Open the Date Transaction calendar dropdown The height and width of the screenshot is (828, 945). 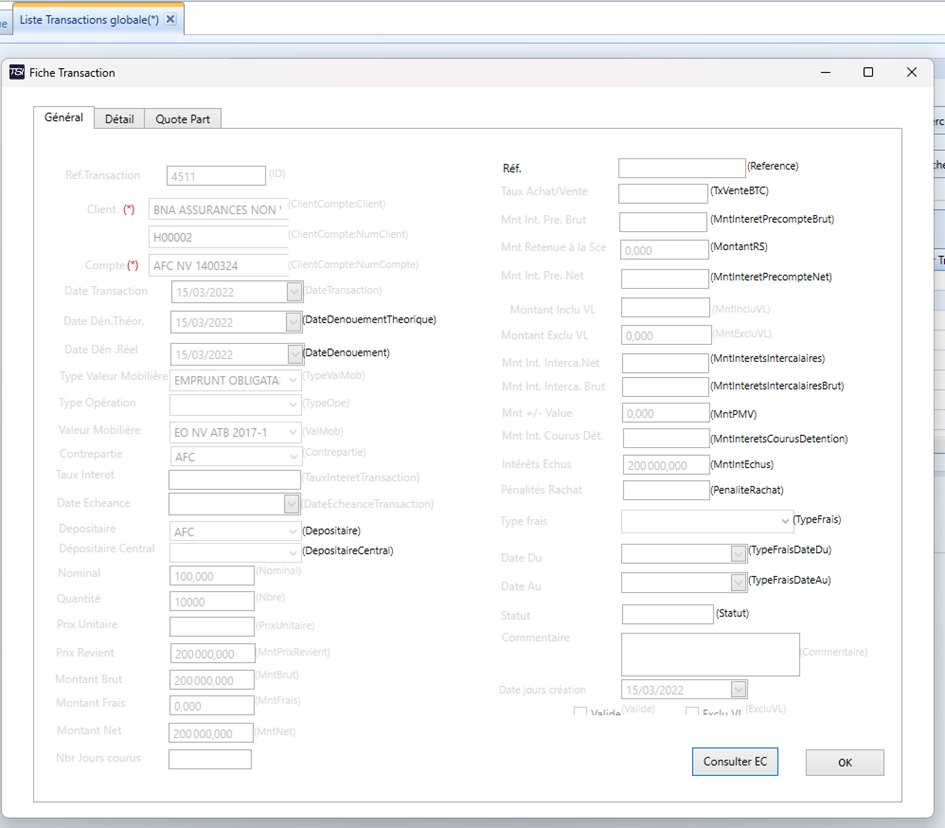(x=294, y=292)
